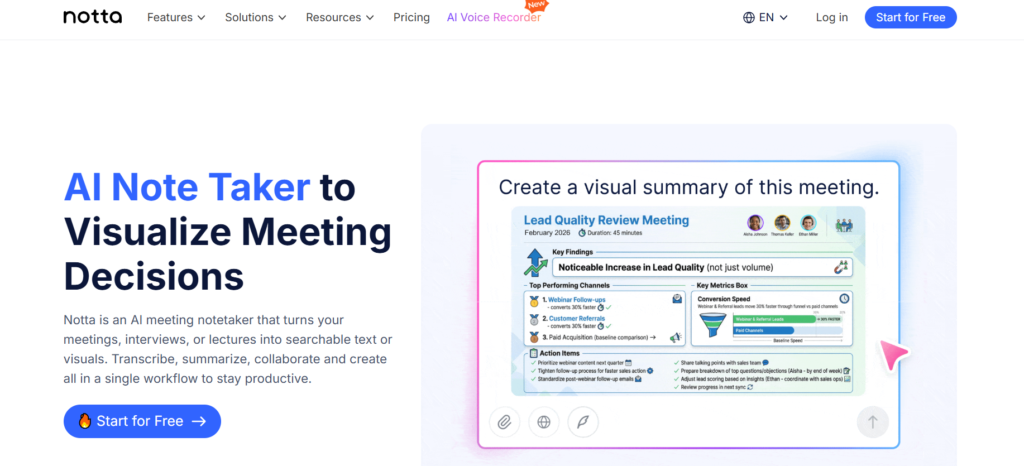Click the Action Items clipboard icon
1024x466 pixels.
coord(534,353)
